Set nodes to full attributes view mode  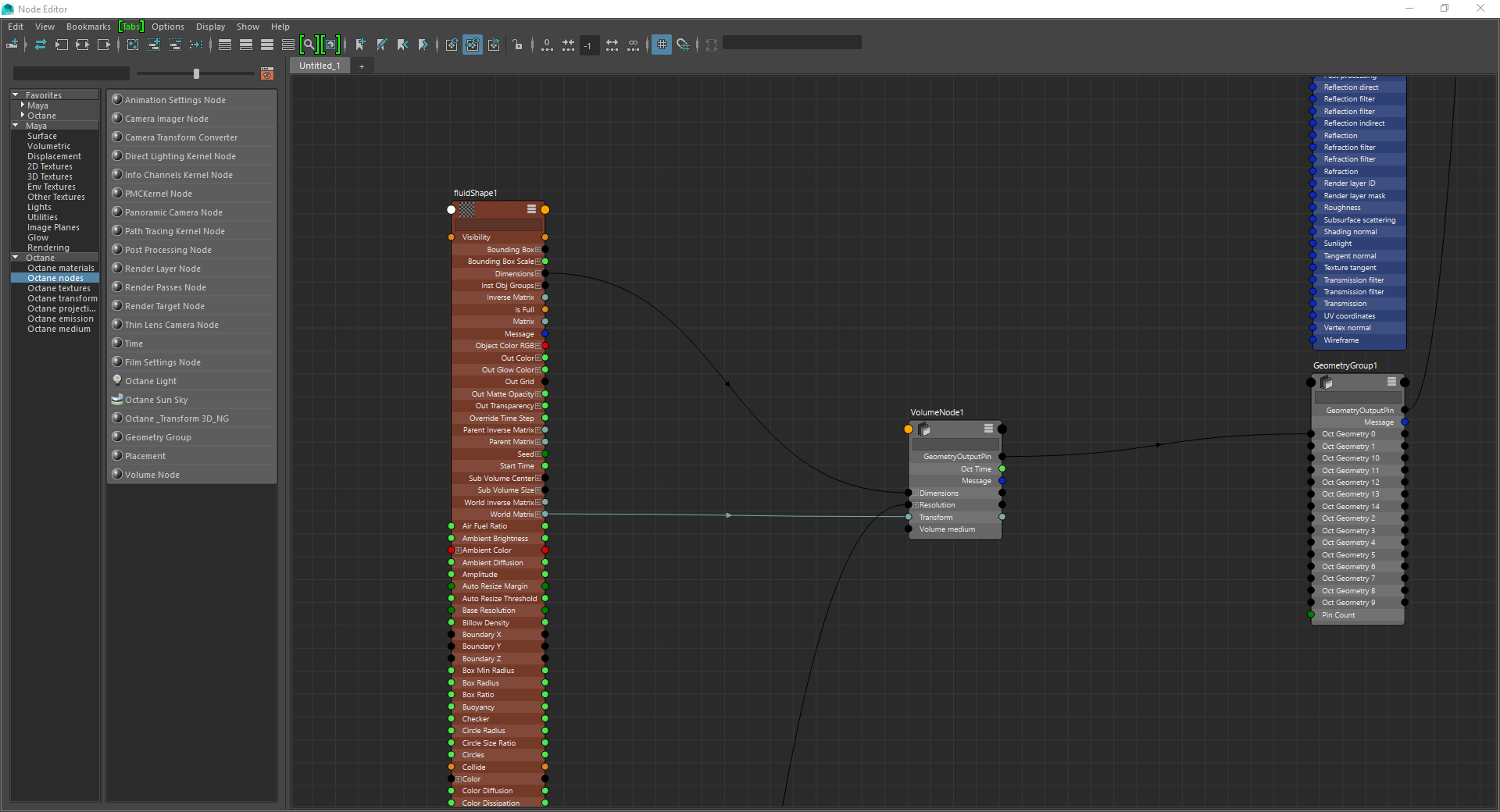coord(267,45)
